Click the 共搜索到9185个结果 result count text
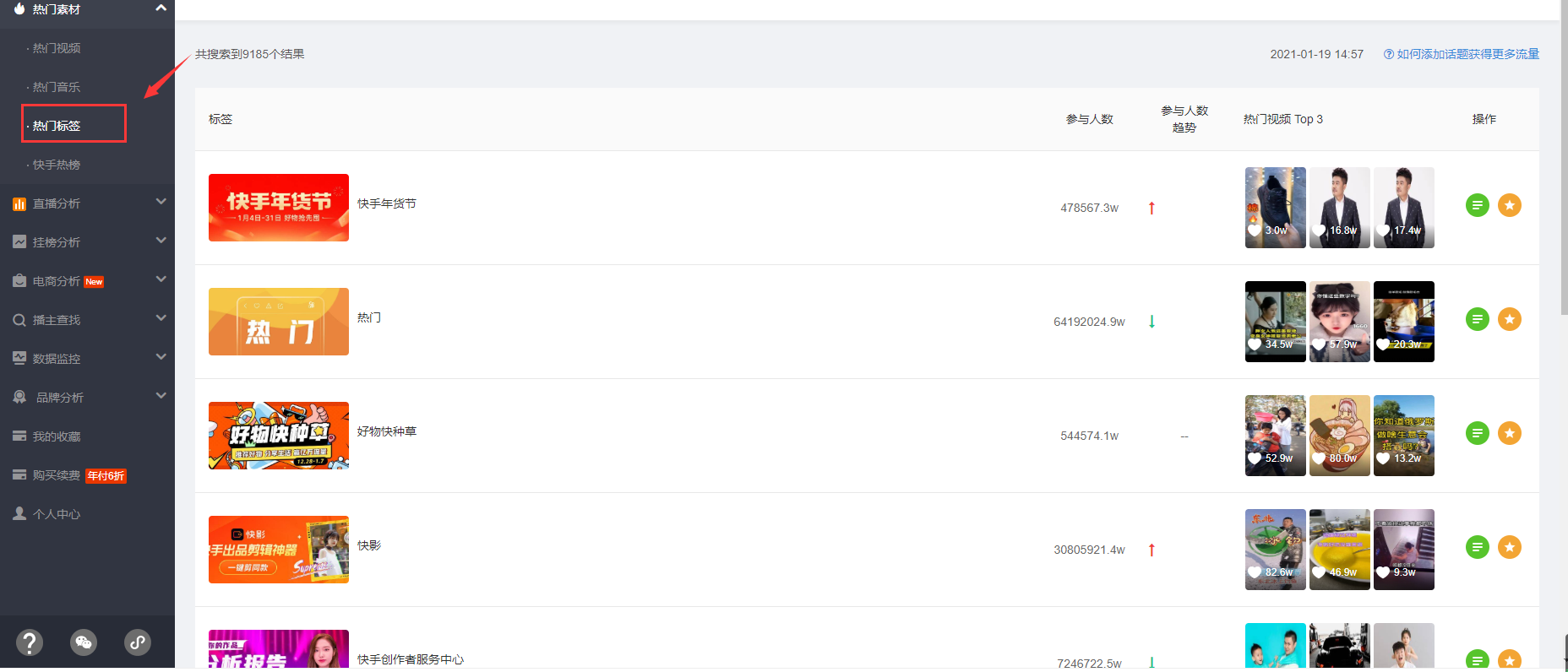Image resolution: width=1568 pixels, height=672 pixels. 250,54
